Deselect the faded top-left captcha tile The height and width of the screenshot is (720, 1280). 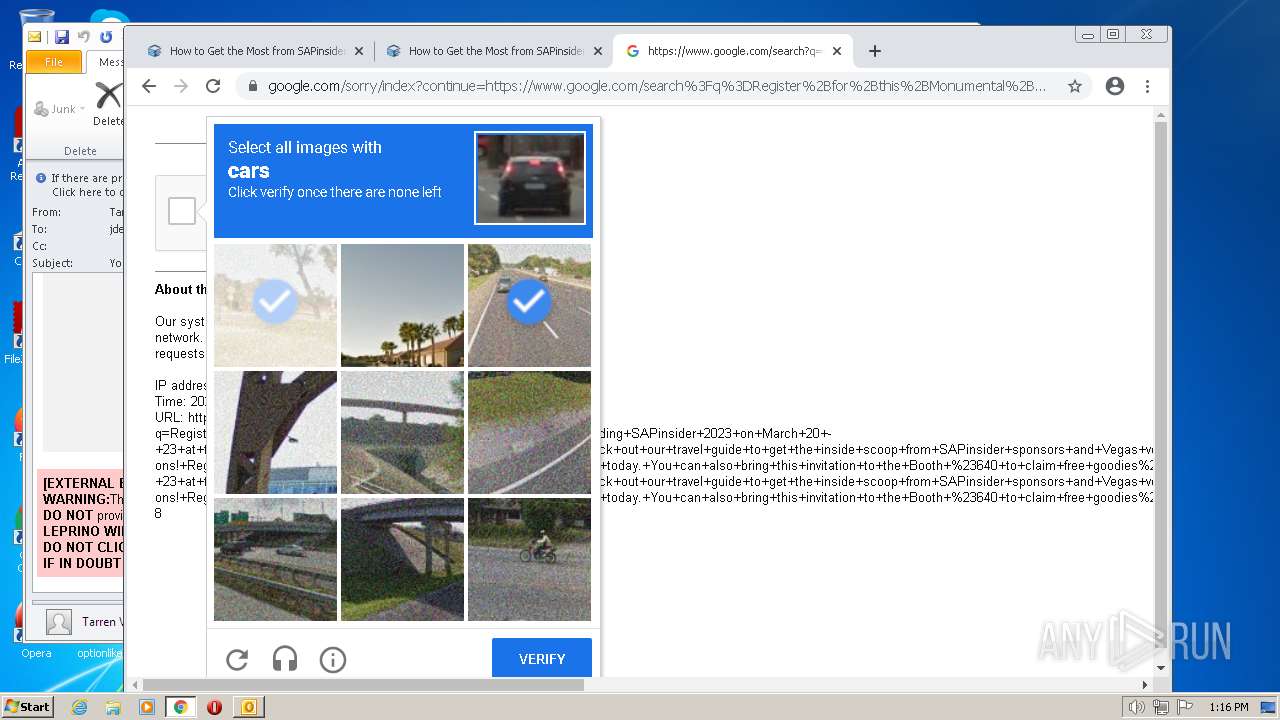[275, 305]
